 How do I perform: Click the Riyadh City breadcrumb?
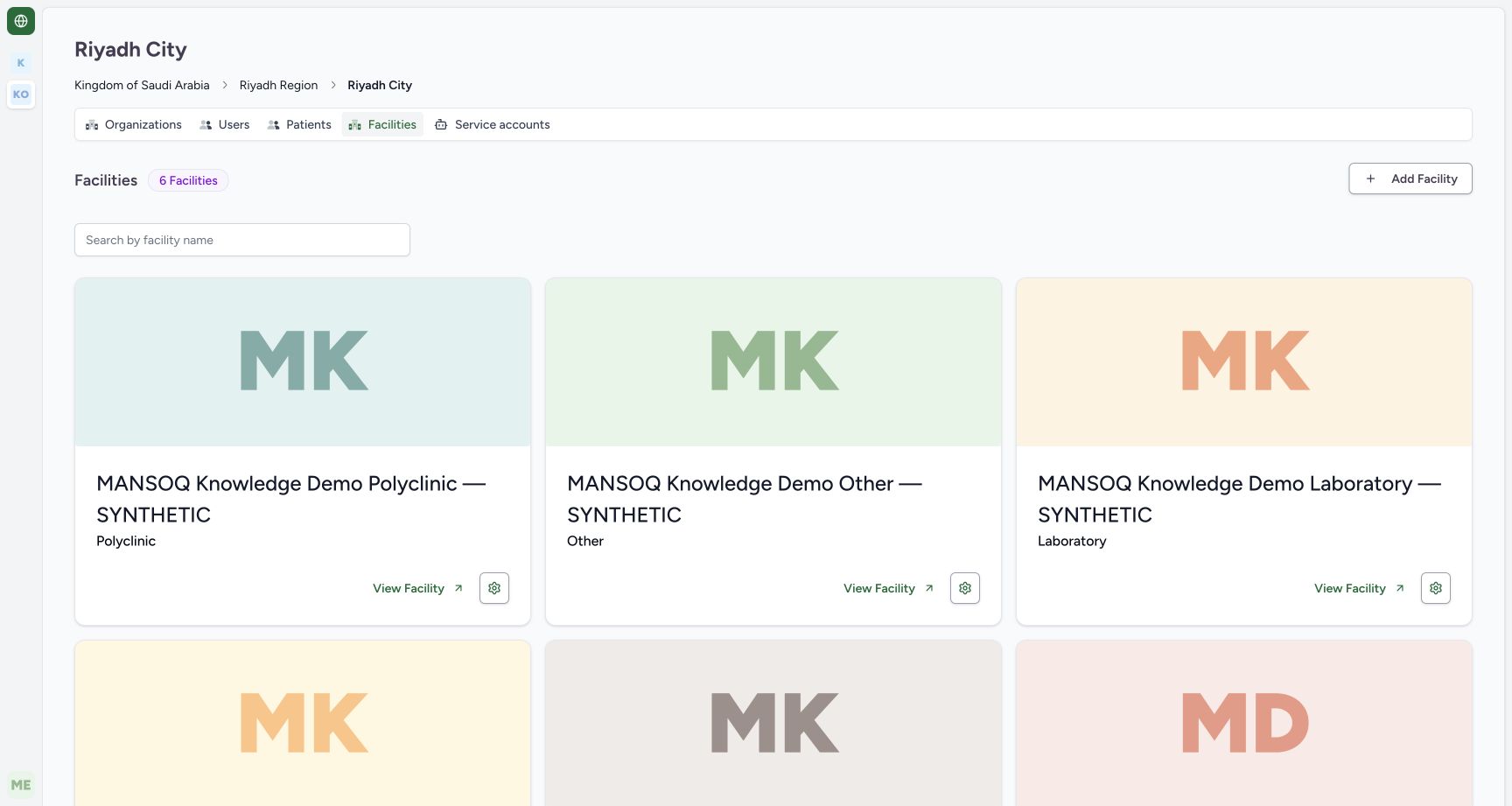coord(380,85)
